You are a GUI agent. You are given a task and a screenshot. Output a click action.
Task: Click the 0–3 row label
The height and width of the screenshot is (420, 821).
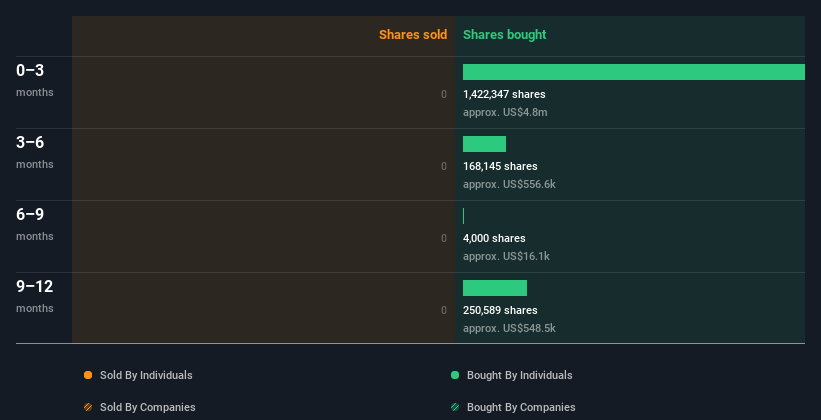30,70
